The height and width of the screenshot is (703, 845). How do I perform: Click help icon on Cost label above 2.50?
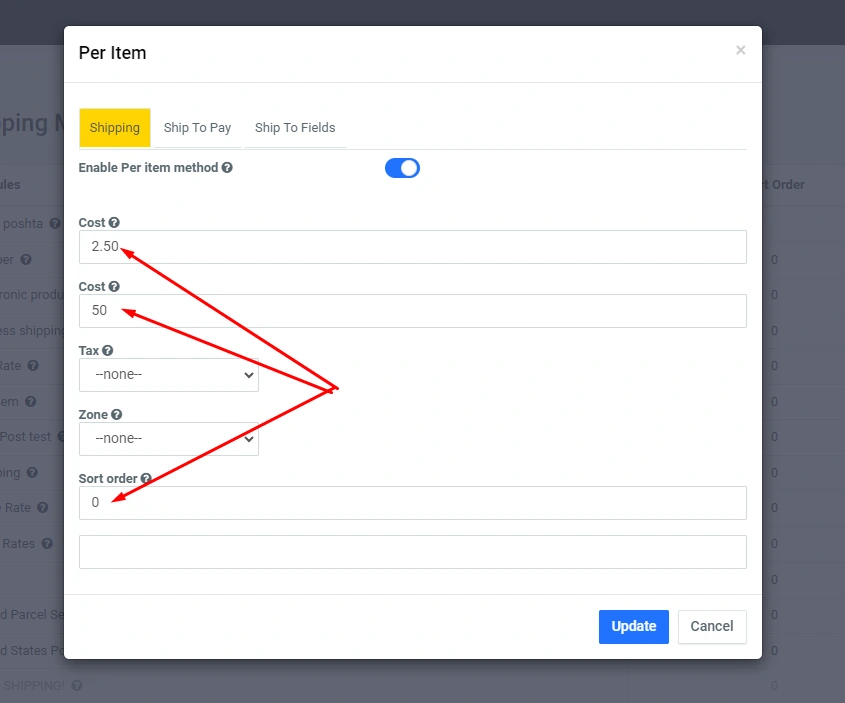114,223
